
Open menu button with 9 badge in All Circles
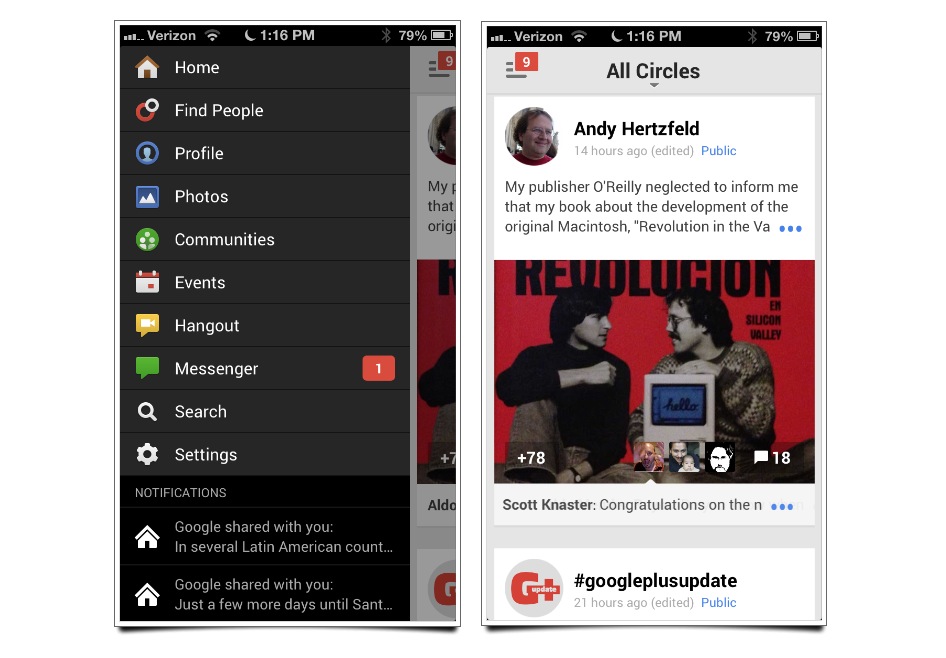click(521, 67)
